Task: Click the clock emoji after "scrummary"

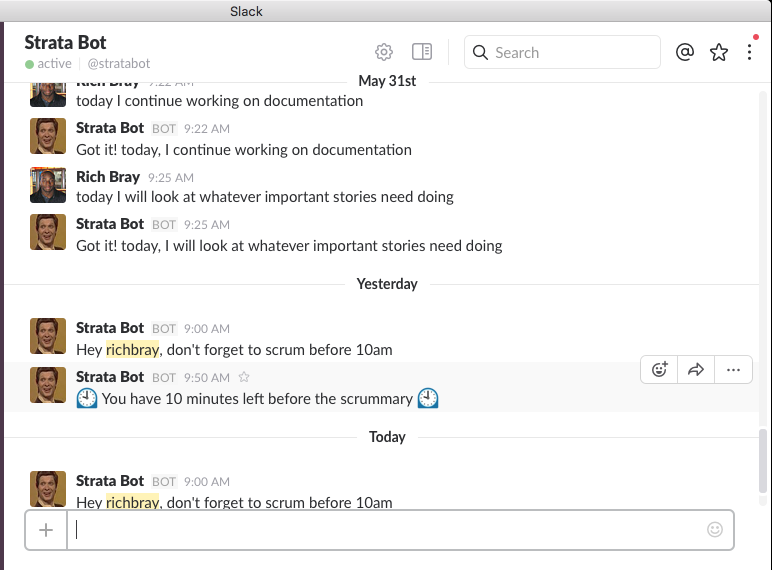Action: (x=428, y=399)
